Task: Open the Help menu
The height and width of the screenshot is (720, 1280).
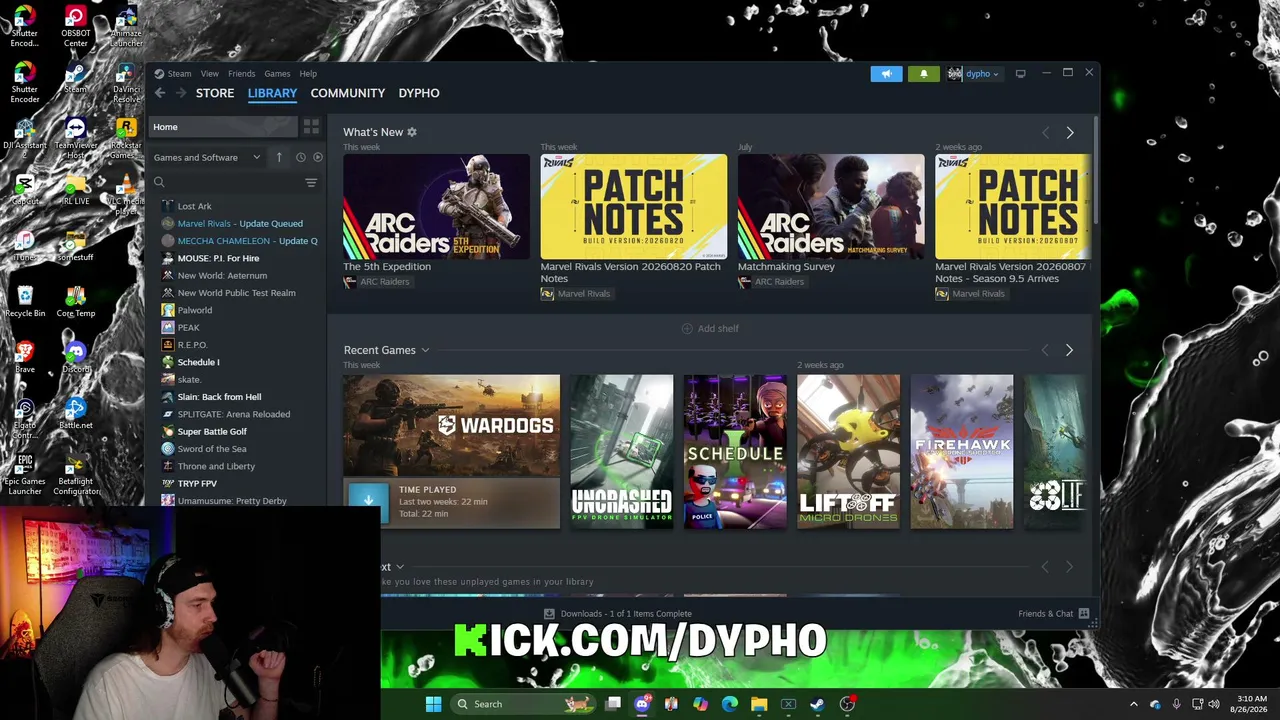Action: [x=308, y=74]
